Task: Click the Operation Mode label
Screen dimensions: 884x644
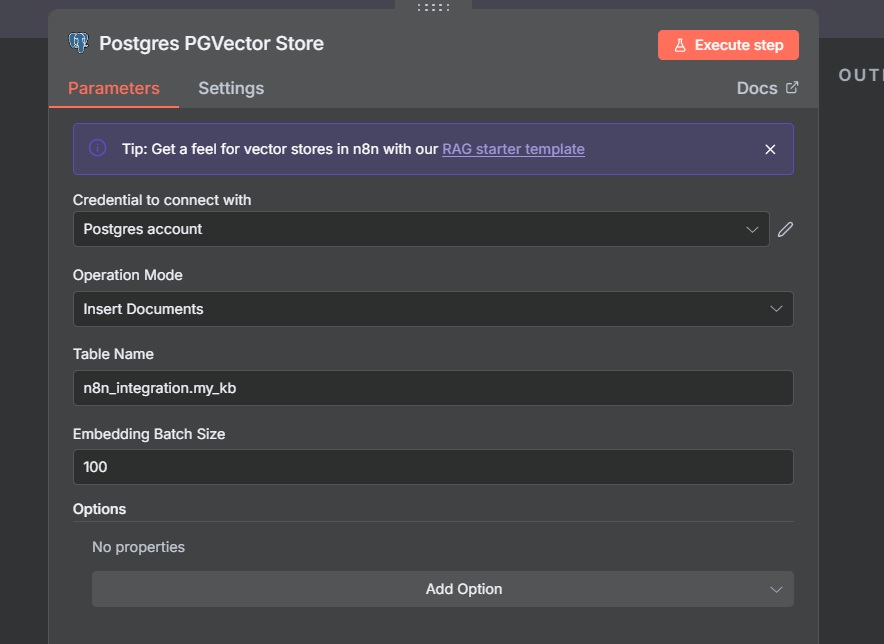Action: click(127, 275)
